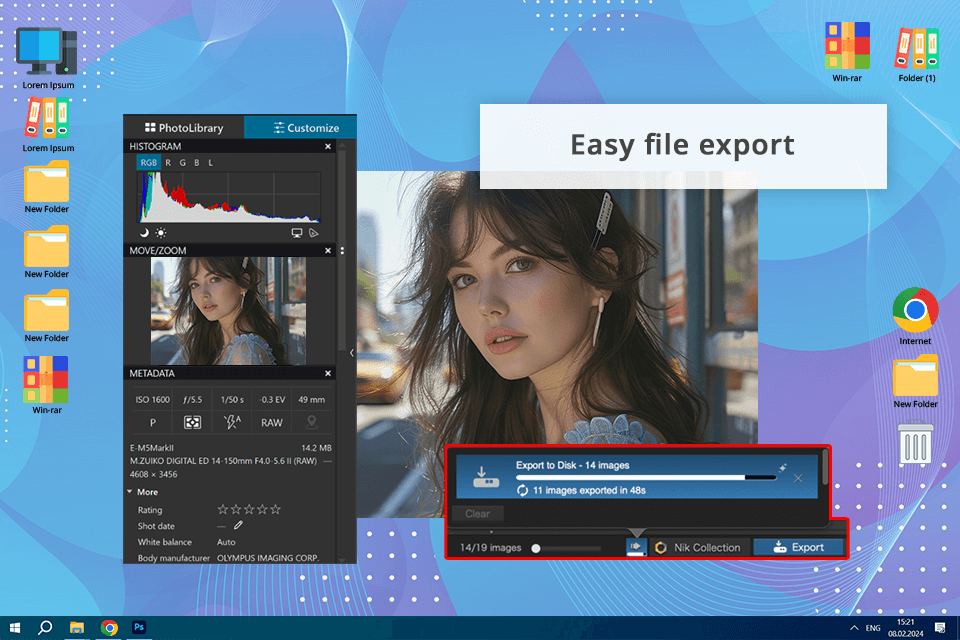This screenshot has height=640, width=960.
Task: Set rating to one star
Action: click(x=222, y=509)
